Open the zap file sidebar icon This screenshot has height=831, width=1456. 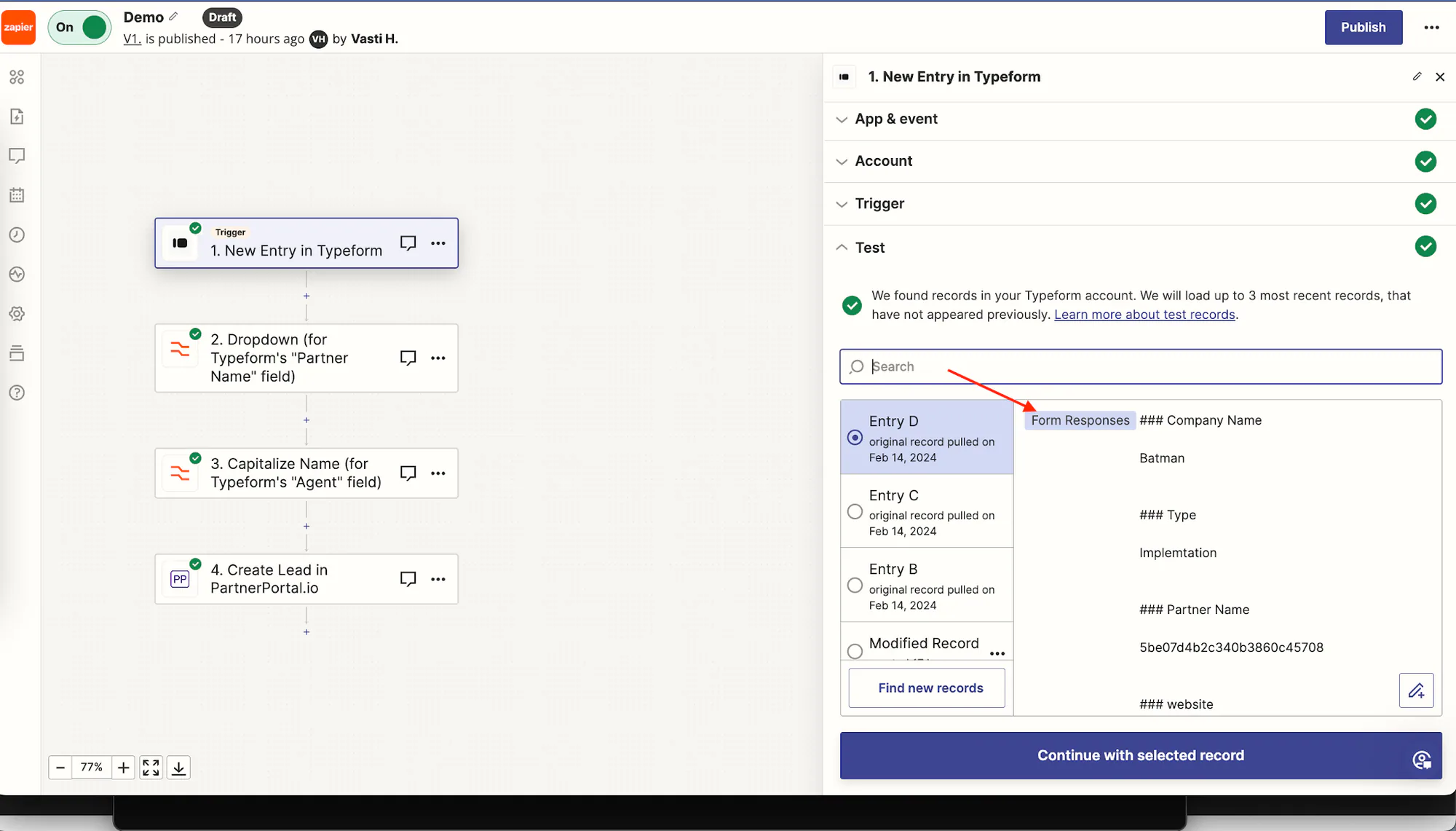click(x=17, y=117)
